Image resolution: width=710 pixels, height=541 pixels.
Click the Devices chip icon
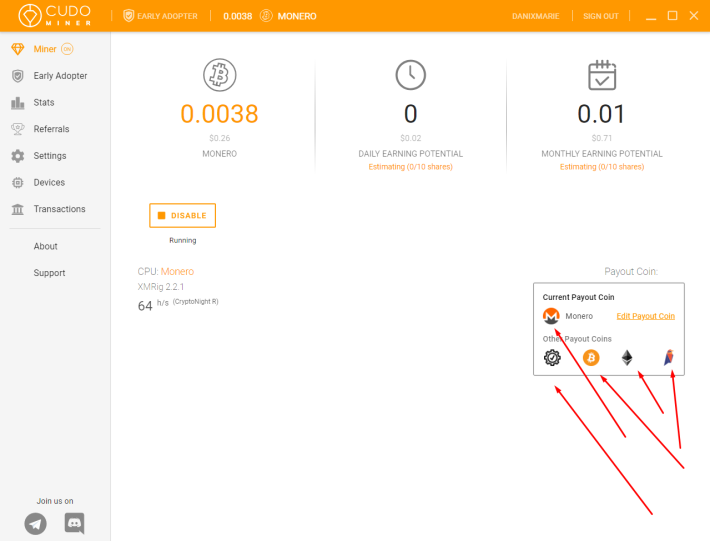tap(18, 182)
